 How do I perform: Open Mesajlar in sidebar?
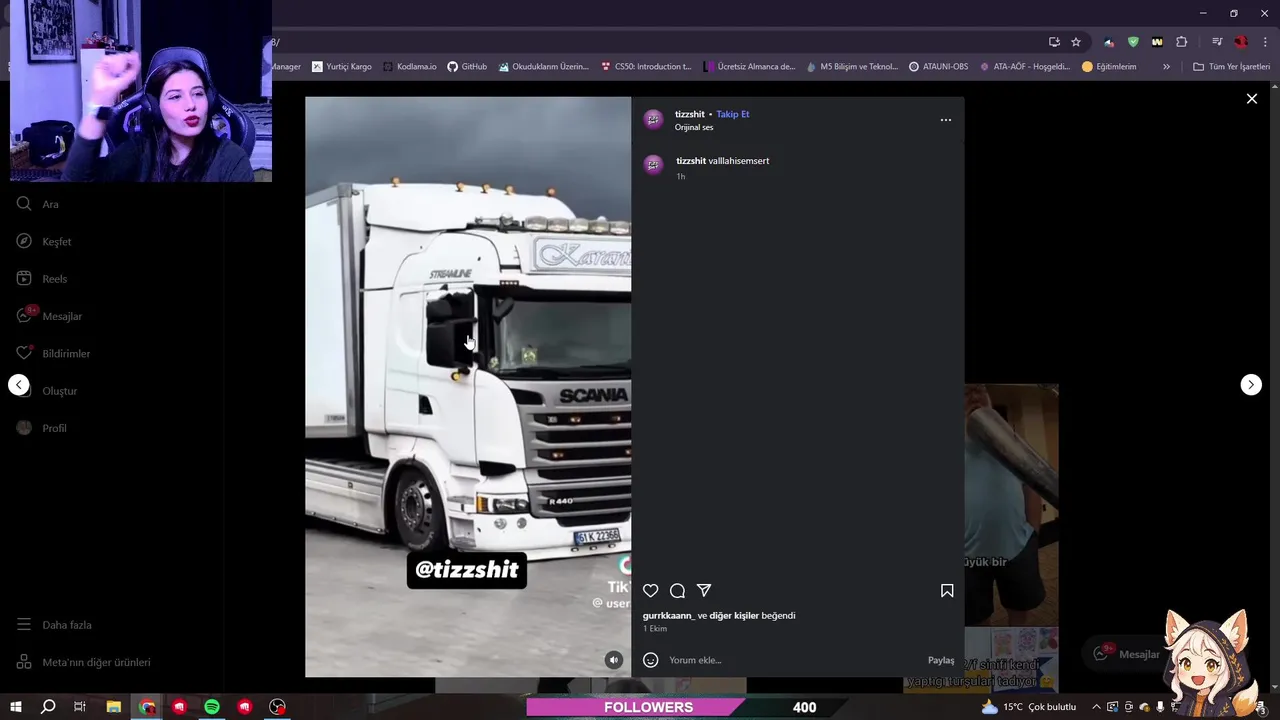[x=49, y=316]
